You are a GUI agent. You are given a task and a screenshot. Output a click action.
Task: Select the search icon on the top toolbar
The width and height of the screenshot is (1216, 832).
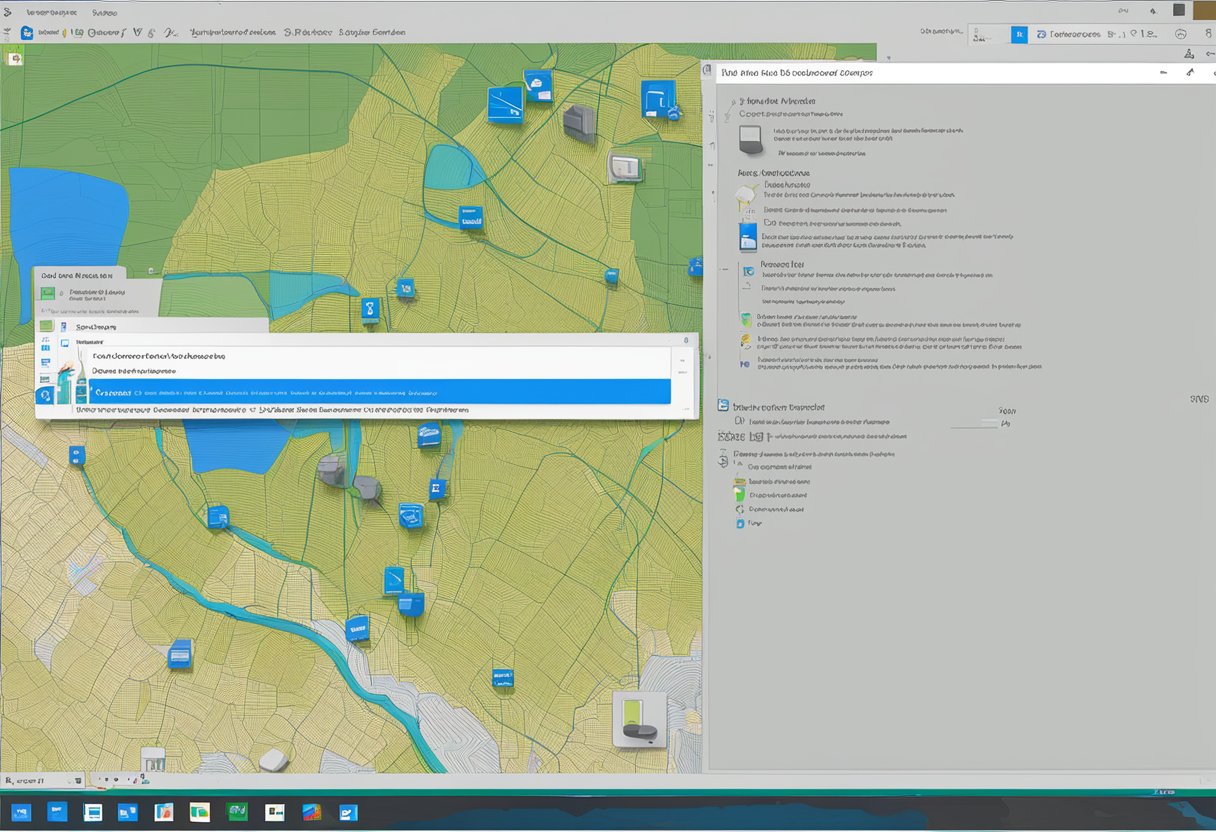pyautogui.click(x=1135, y=33)
